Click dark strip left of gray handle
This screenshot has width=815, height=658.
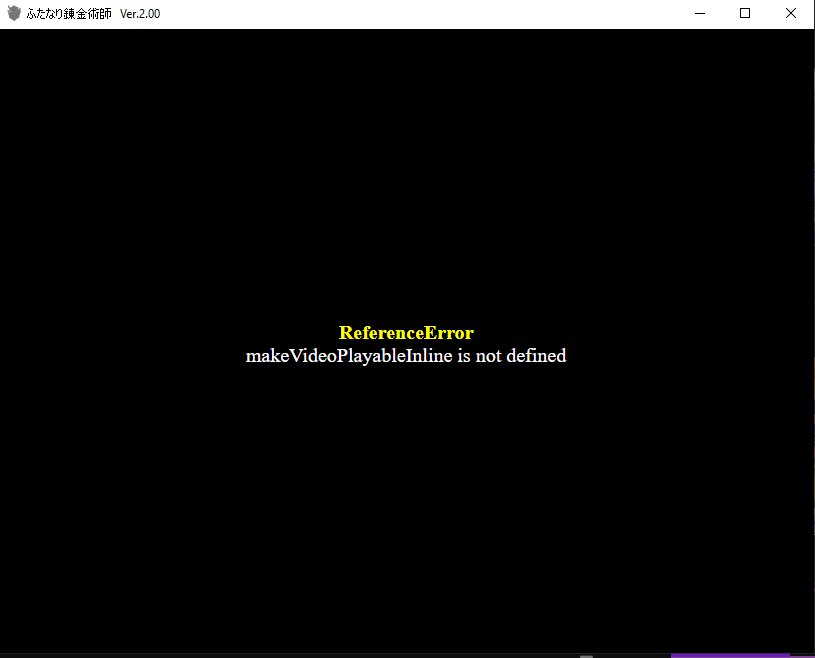[300, 656]
